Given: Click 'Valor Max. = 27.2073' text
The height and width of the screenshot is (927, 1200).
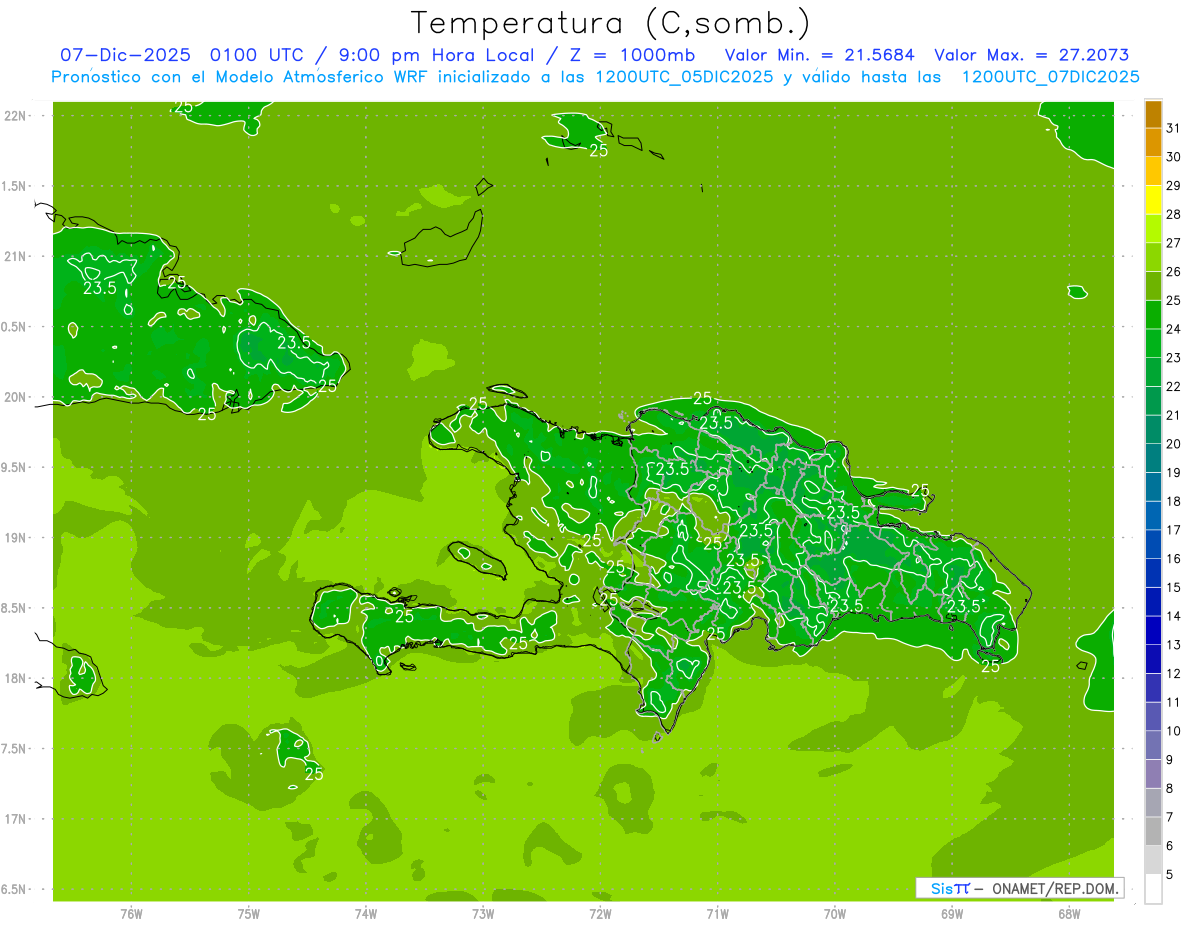Looking at the screenshot, I should tap(1032, 55).
